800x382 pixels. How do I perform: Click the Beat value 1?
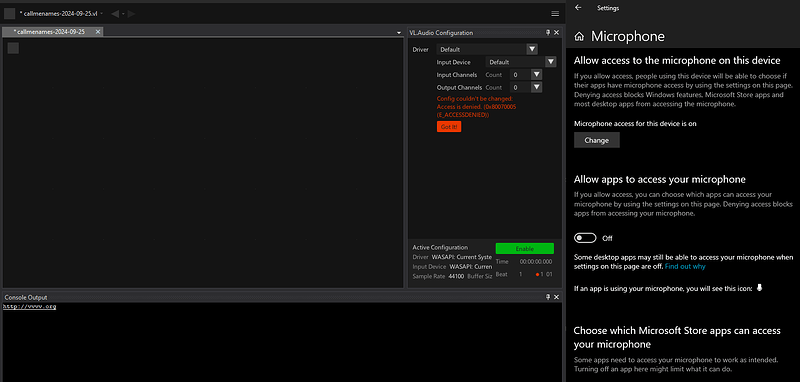tap(520, 275)
